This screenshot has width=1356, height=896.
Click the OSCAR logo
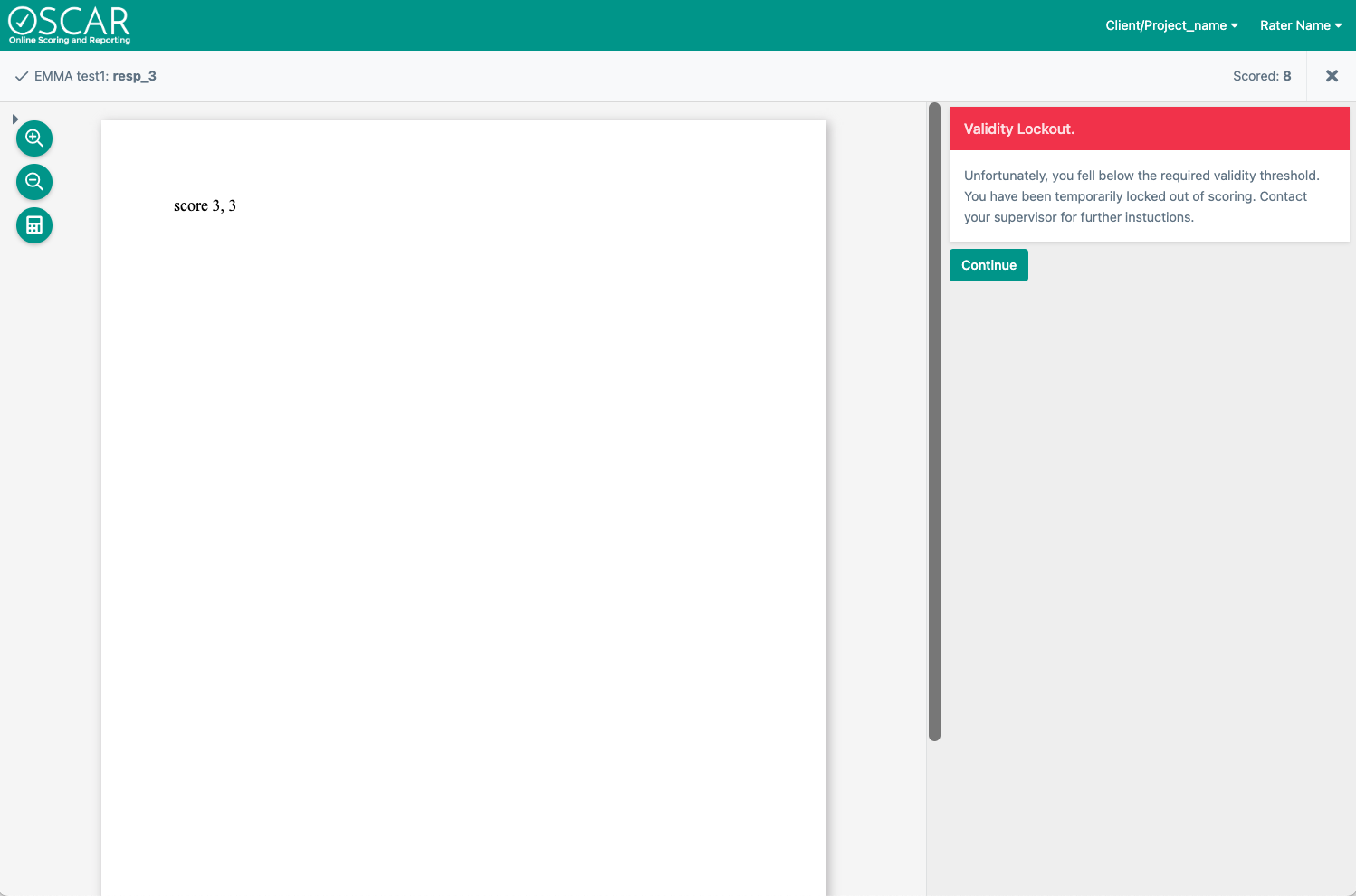point(70,22)
